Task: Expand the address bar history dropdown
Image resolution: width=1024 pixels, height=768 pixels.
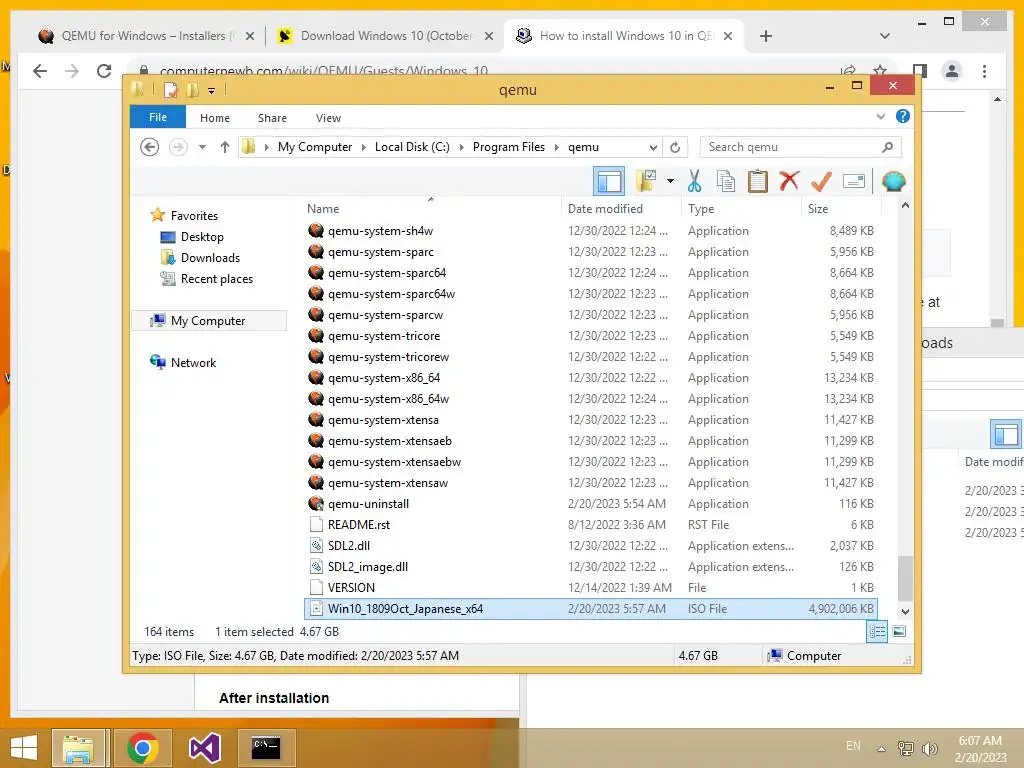Action: tap(652, 147)
